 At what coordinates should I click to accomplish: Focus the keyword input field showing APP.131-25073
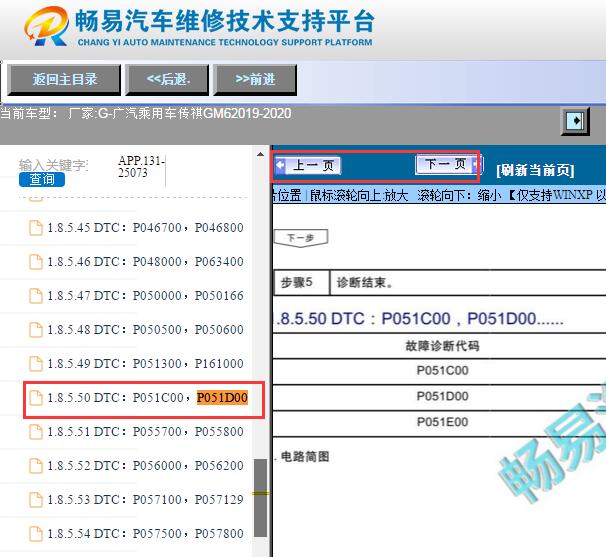[x=141, y=167]
